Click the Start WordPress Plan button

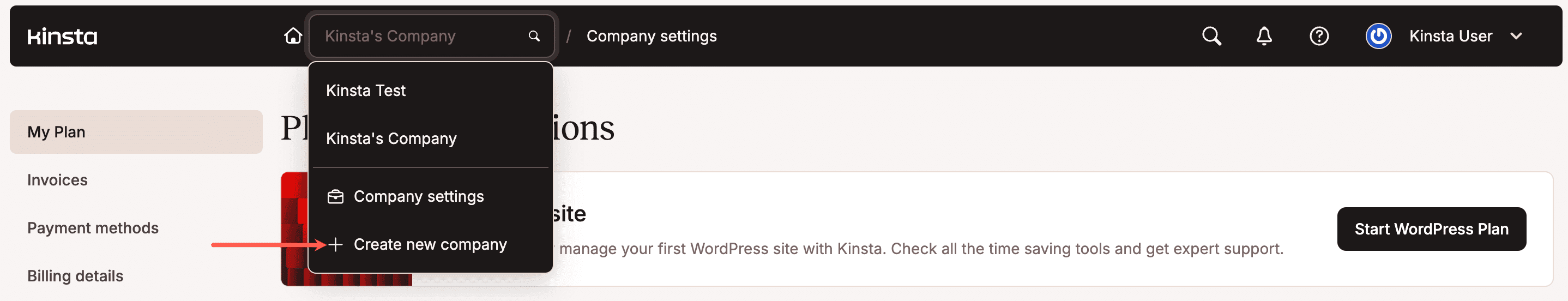point(1431,229)
